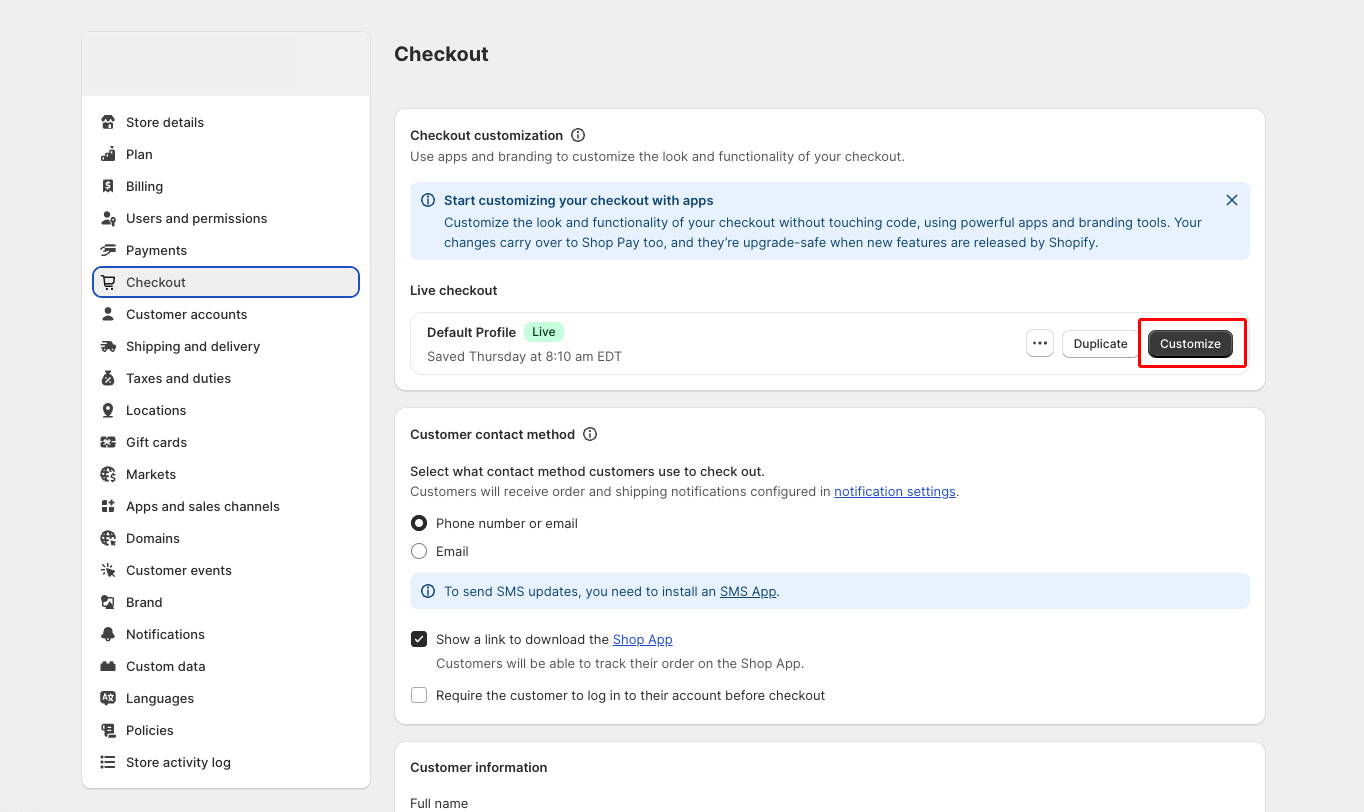This screenshot has height=812, width=1364.
Task: Click the Checkout cart icon in sidebar
Action: 108,282
